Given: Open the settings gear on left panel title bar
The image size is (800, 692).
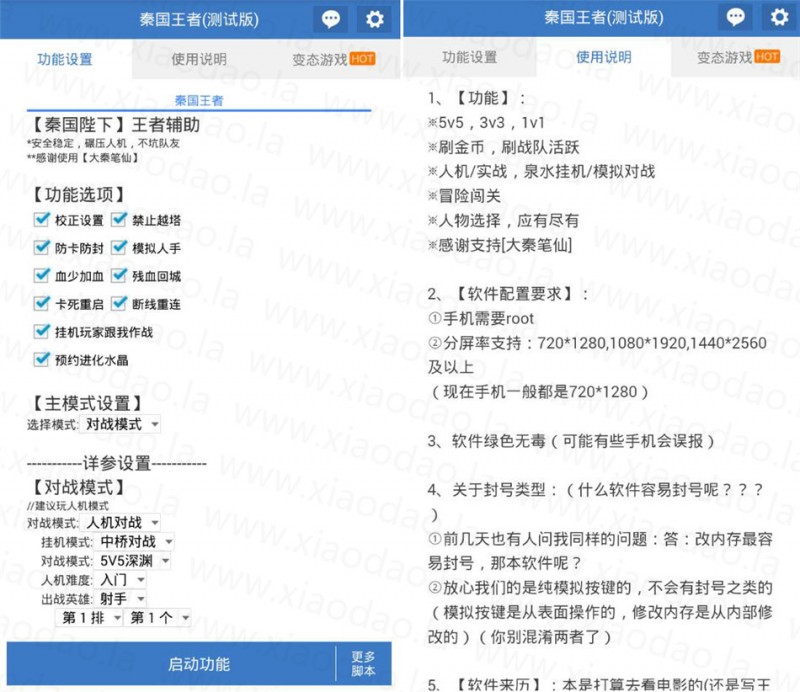Looking at the screenshot, I should coord(372,18).
